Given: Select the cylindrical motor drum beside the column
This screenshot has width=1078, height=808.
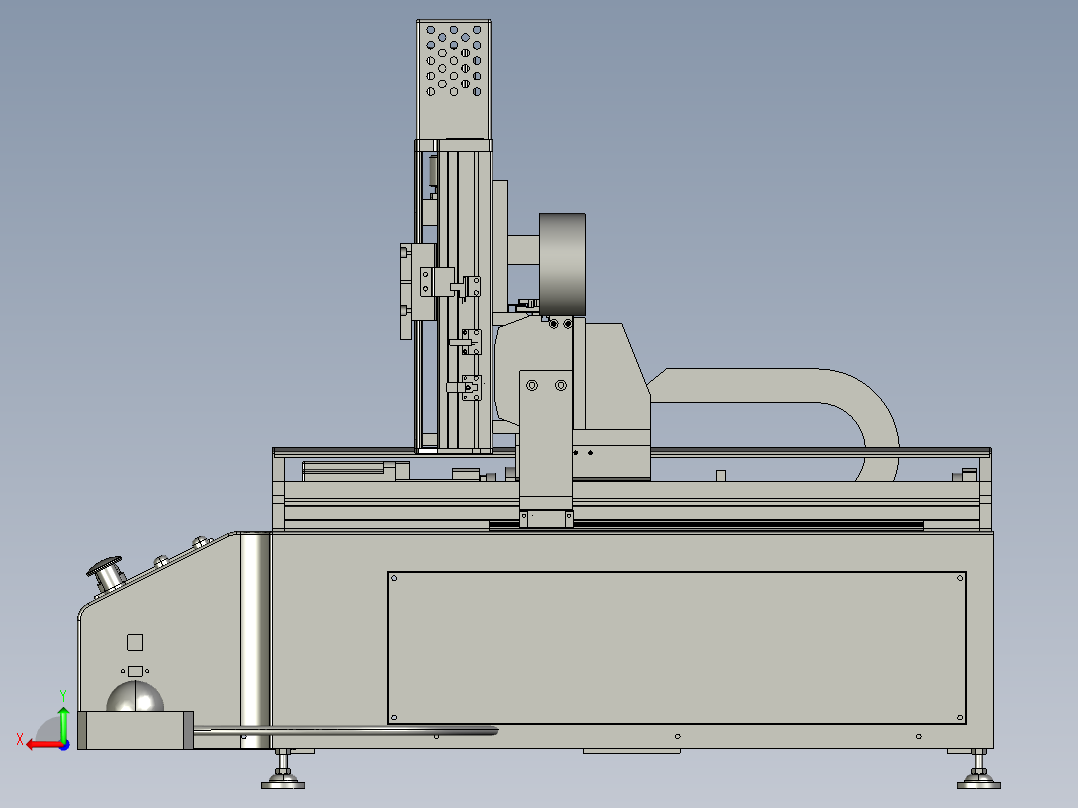Looking at the screenshot, I should 562,264.
